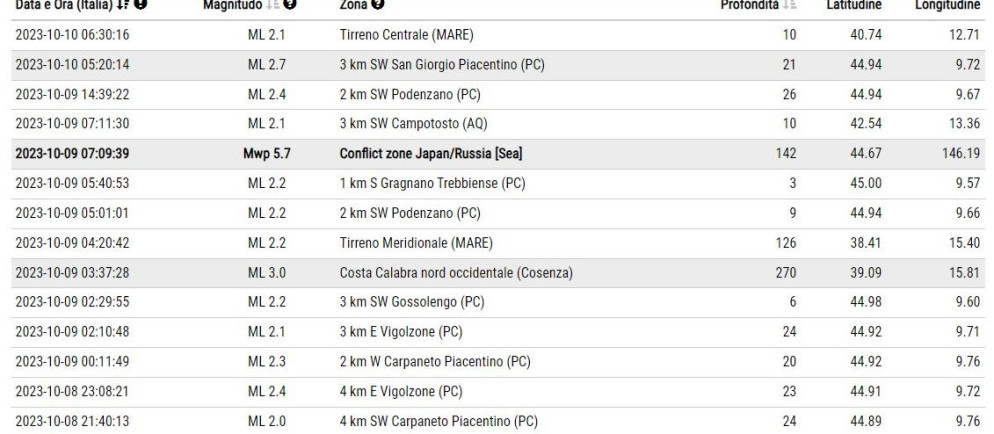Click the sort icon beside Data e Ora
The image size is (994, 434).
124,4
